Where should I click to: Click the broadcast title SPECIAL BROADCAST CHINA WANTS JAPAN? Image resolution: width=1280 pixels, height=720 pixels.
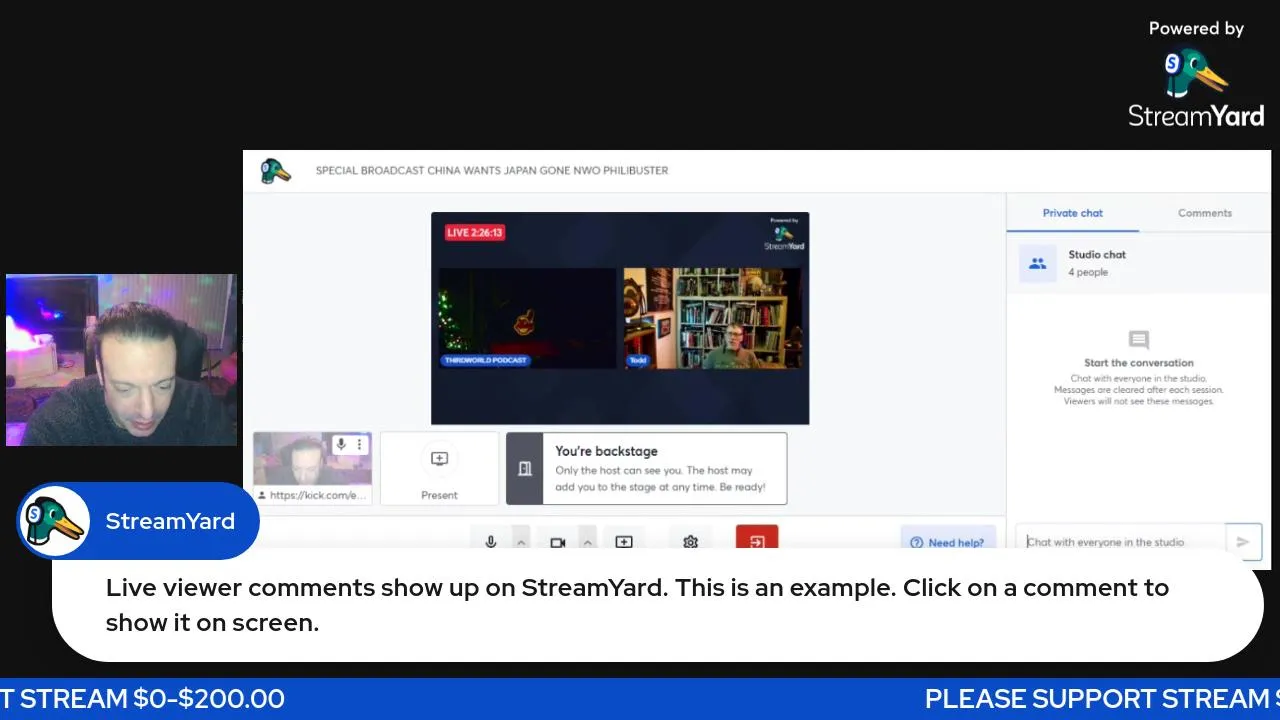click(492, 170)
